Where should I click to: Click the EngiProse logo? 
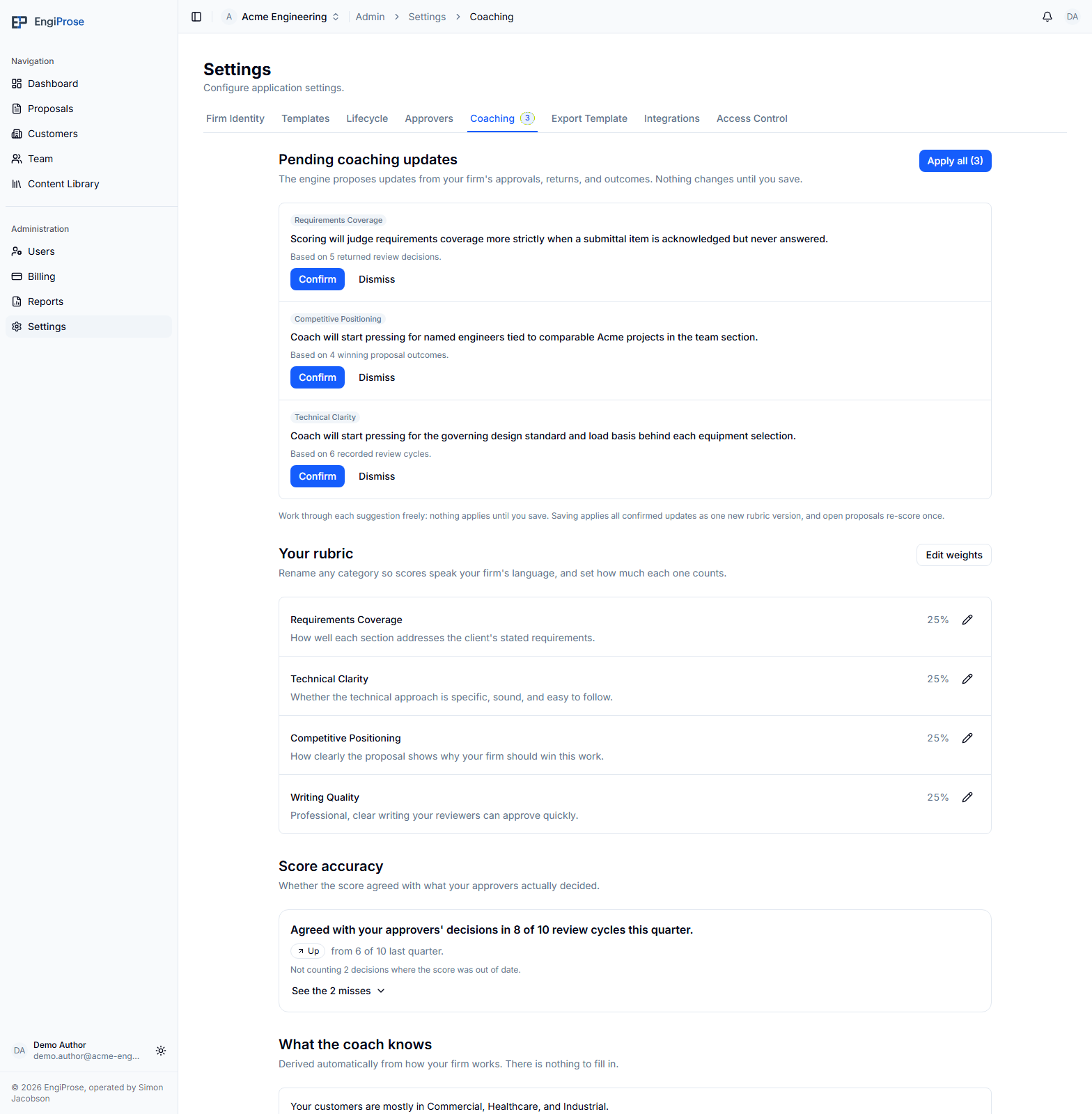48,22
